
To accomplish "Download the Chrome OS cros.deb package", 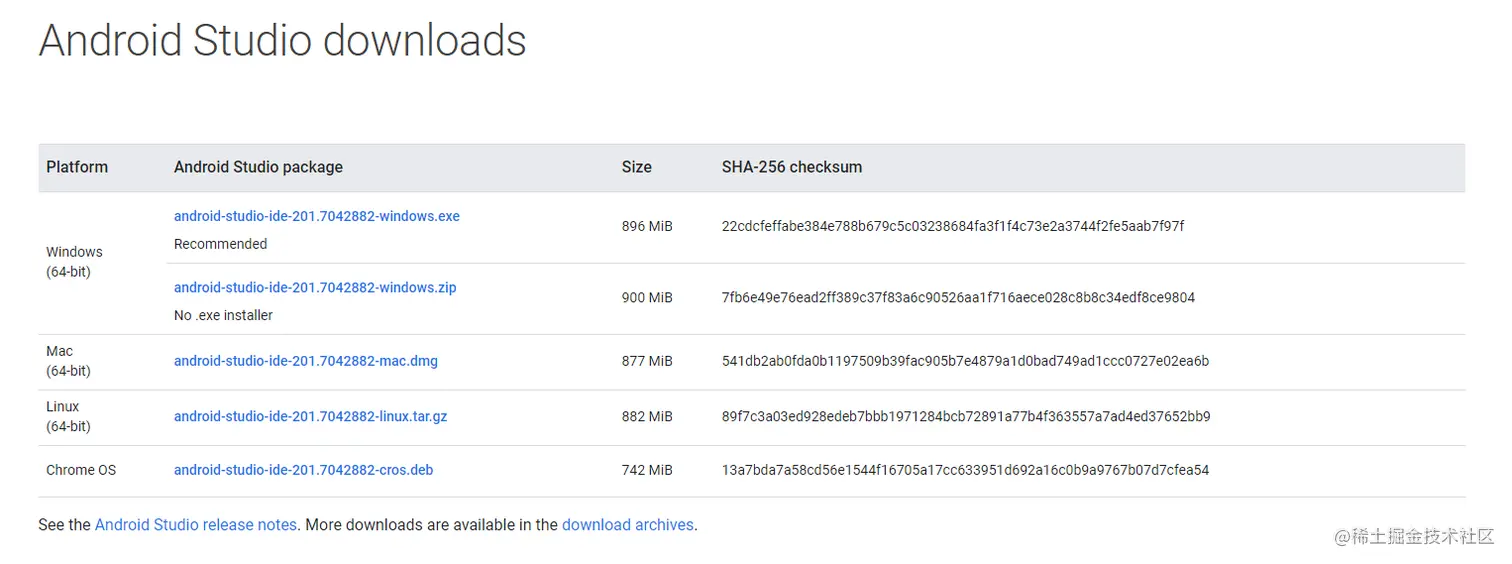I will tap(303, 470).
